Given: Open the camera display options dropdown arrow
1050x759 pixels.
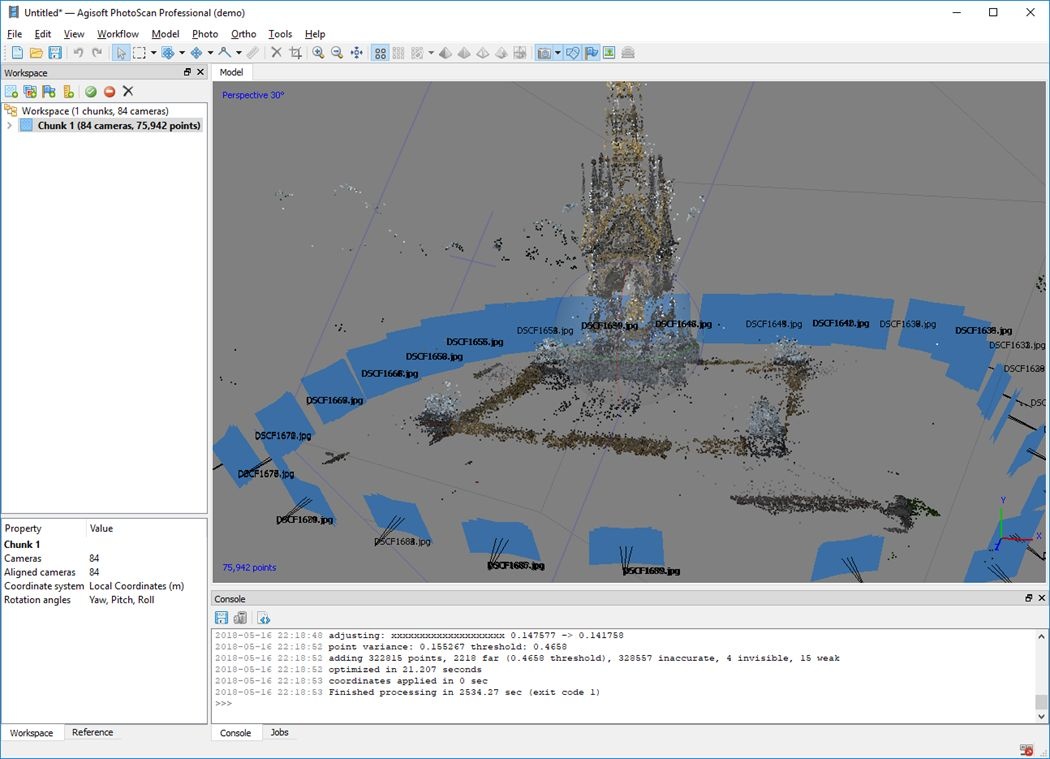Looking at the screenshot, I should click(x=558, y=53).
